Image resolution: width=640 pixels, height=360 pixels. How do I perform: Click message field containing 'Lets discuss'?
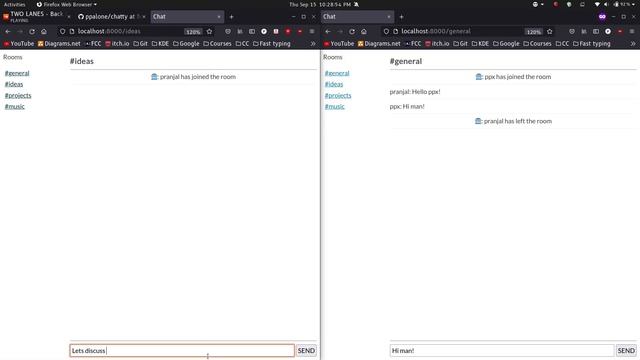click(182, 351)
